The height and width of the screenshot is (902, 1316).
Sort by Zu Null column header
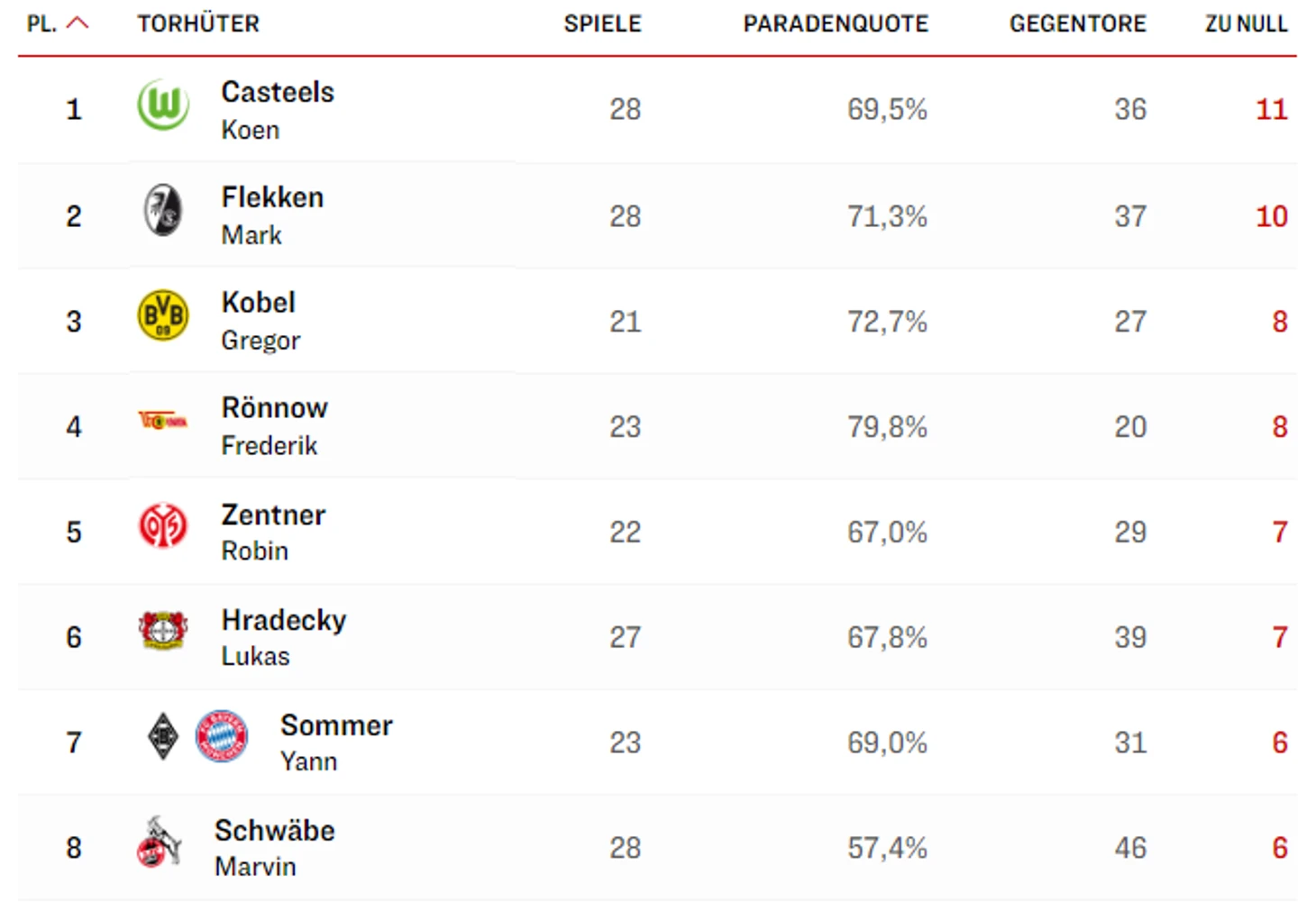tap(1246, 23)
